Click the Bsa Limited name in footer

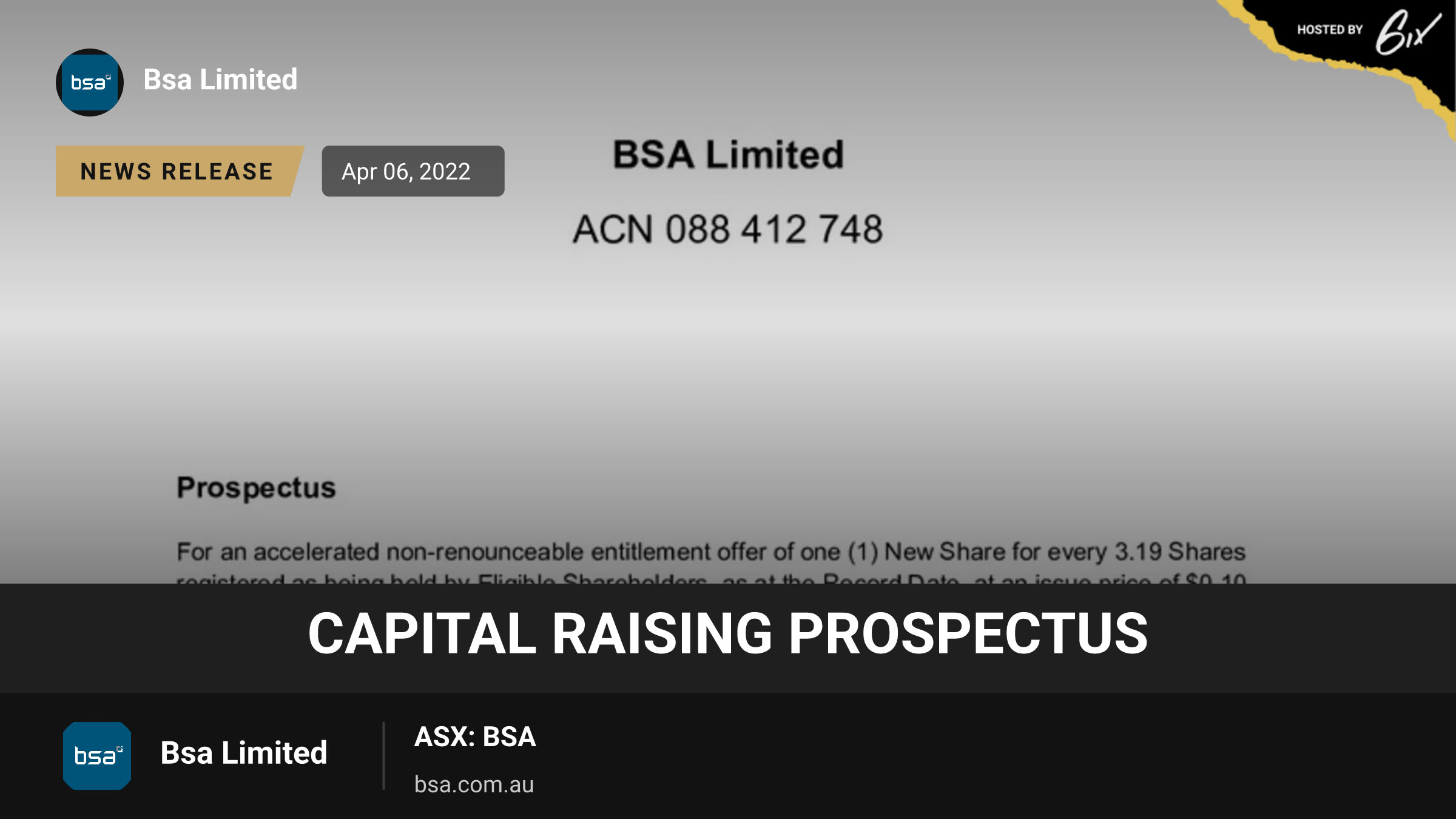[244, 753]
